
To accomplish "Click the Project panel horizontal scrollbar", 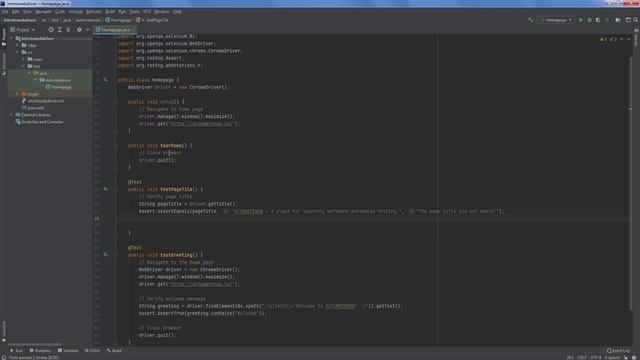I will pyautogui.click(x=35, y=344).
